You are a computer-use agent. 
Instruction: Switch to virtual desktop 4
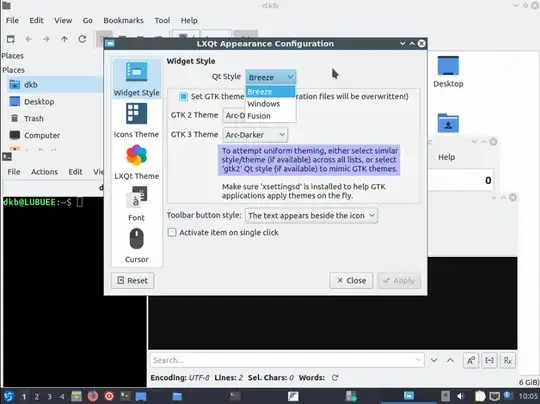(x=62, y=397)
